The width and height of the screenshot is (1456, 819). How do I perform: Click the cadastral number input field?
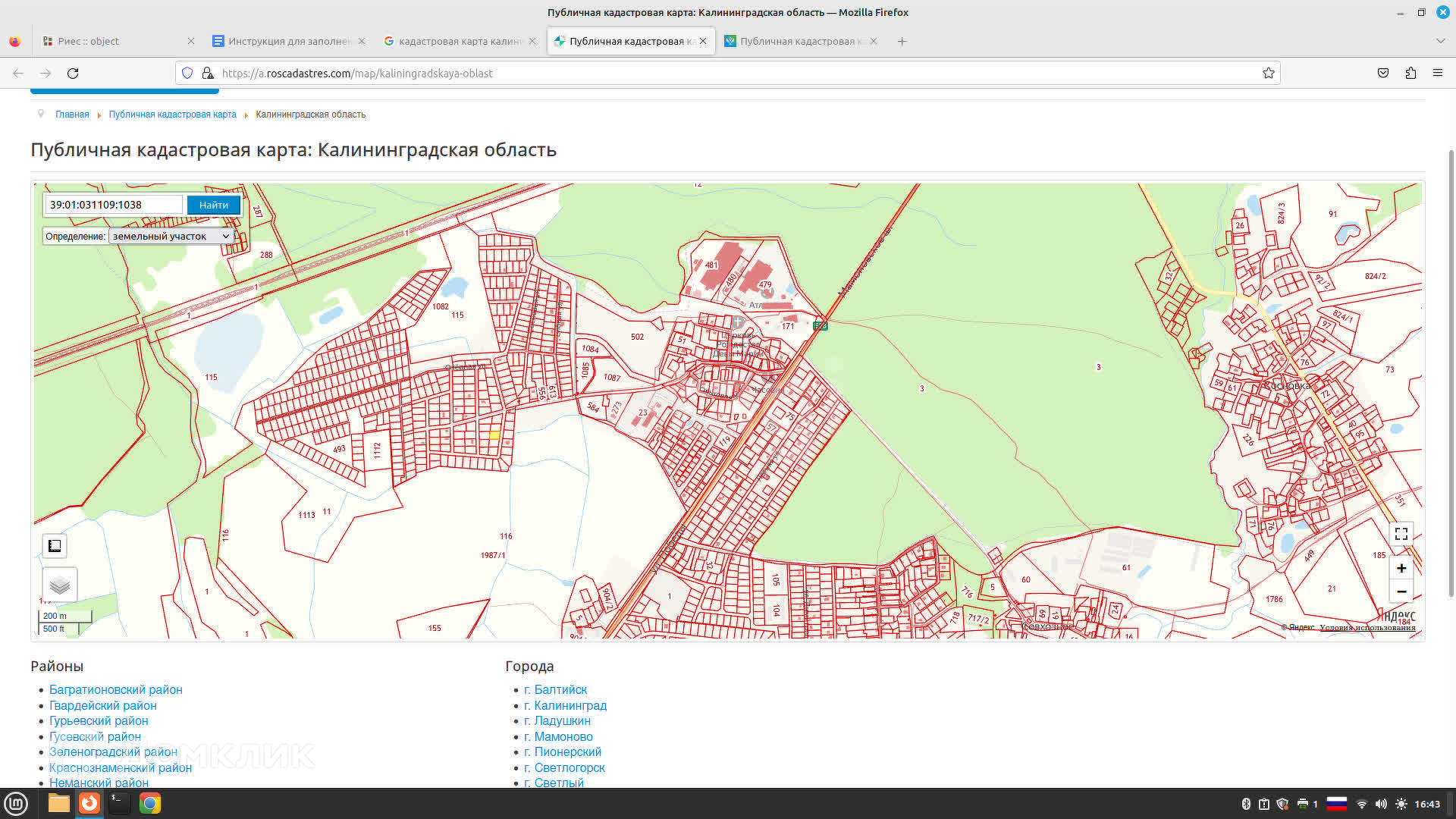114,205
